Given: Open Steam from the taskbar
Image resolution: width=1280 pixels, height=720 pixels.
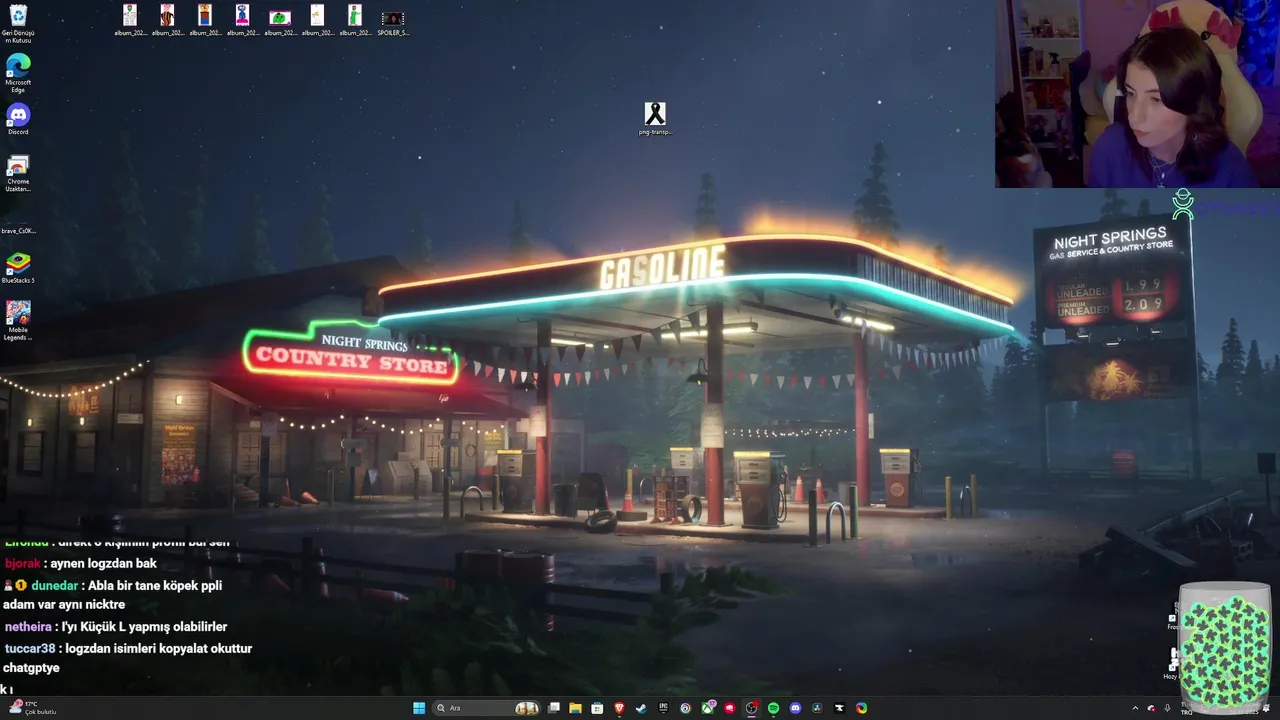Looking at the screenshot, I should (x=641, y=708).
